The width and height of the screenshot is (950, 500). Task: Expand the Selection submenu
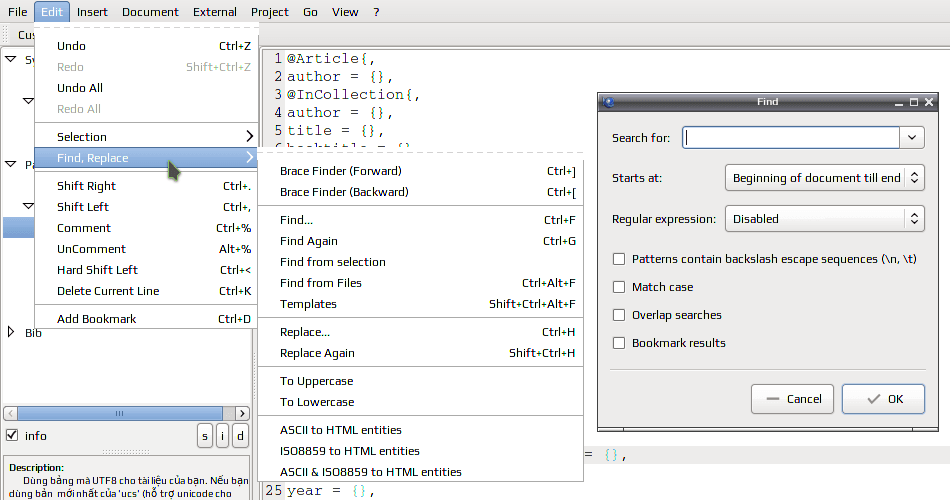click(x=146, y=137)
